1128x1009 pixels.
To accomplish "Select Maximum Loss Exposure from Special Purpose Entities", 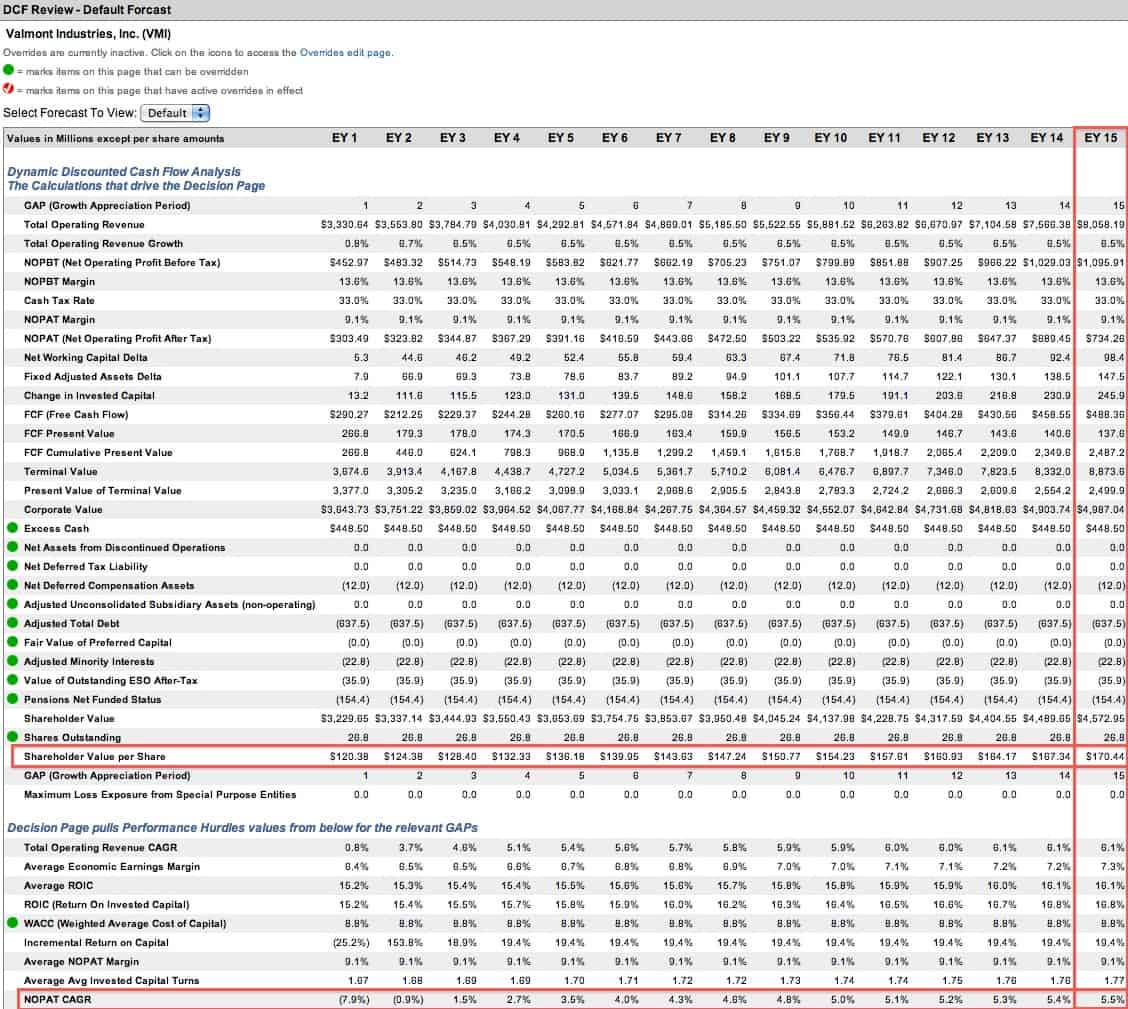I will [160, 794].
